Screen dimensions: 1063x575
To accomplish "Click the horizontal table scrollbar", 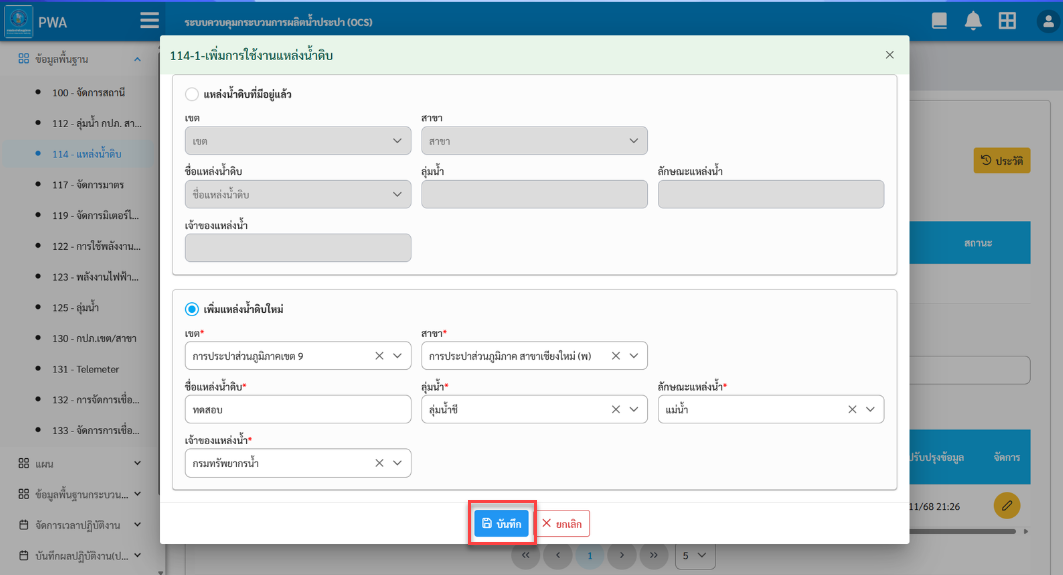I will [963, 532].
